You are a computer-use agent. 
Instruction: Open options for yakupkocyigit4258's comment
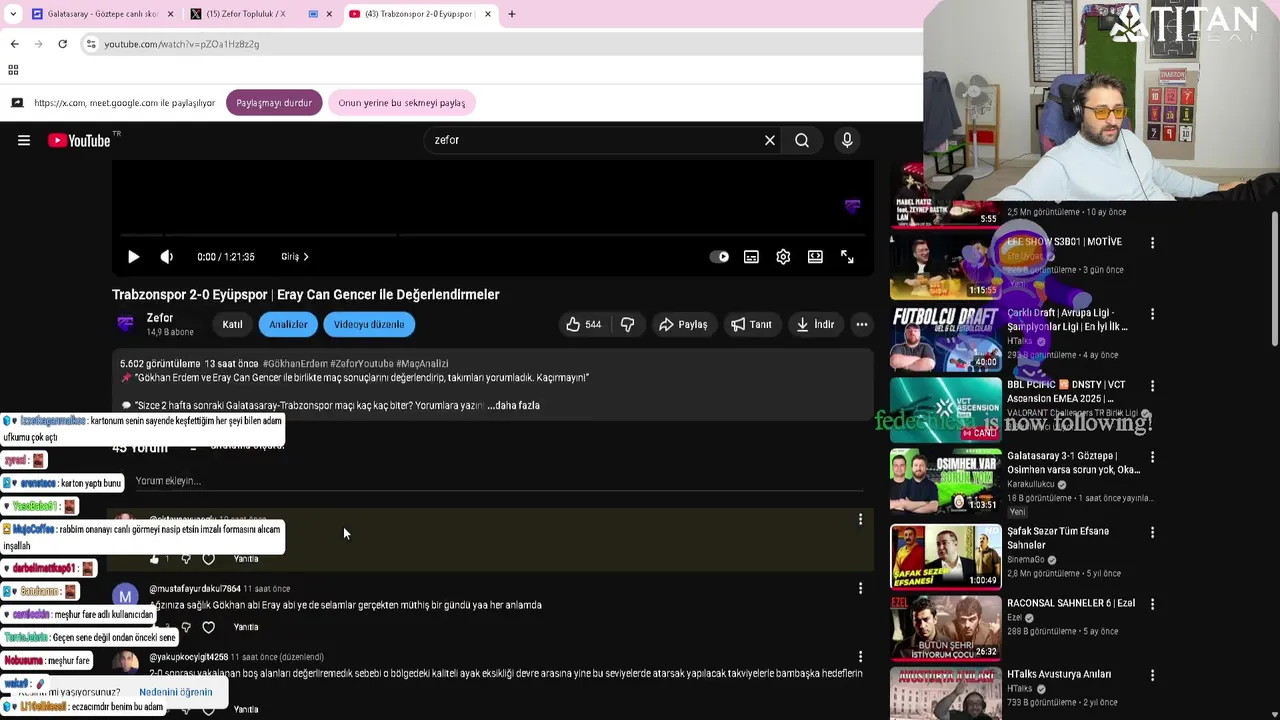pos(860,657)
